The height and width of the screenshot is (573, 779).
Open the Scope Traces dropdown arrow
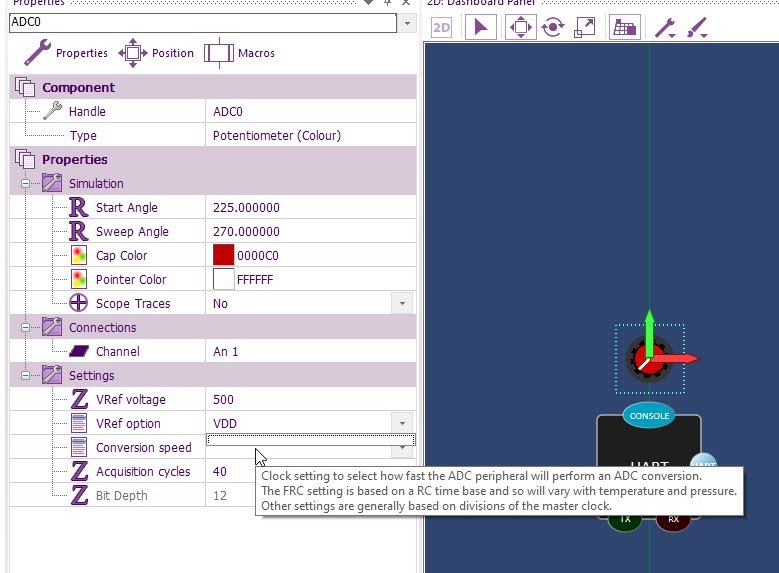point(402,303)
